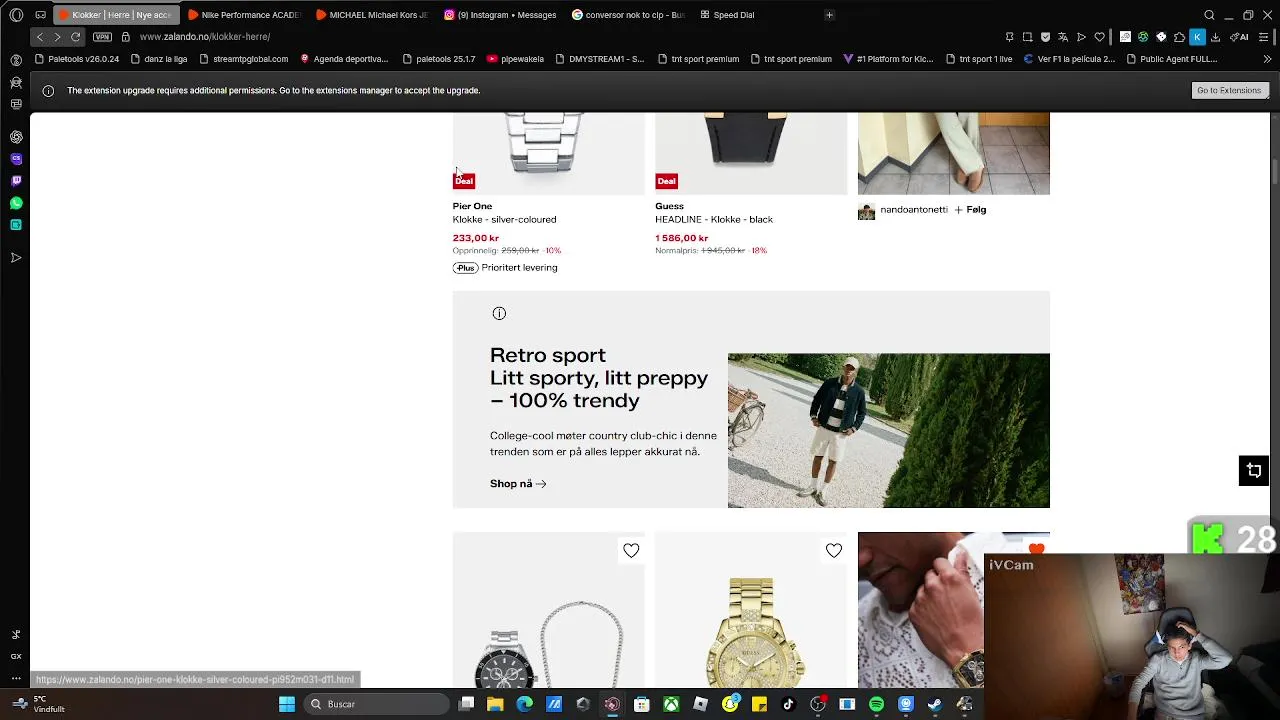
Task: Go forward with the forward arrow
Action: (57, 37)
